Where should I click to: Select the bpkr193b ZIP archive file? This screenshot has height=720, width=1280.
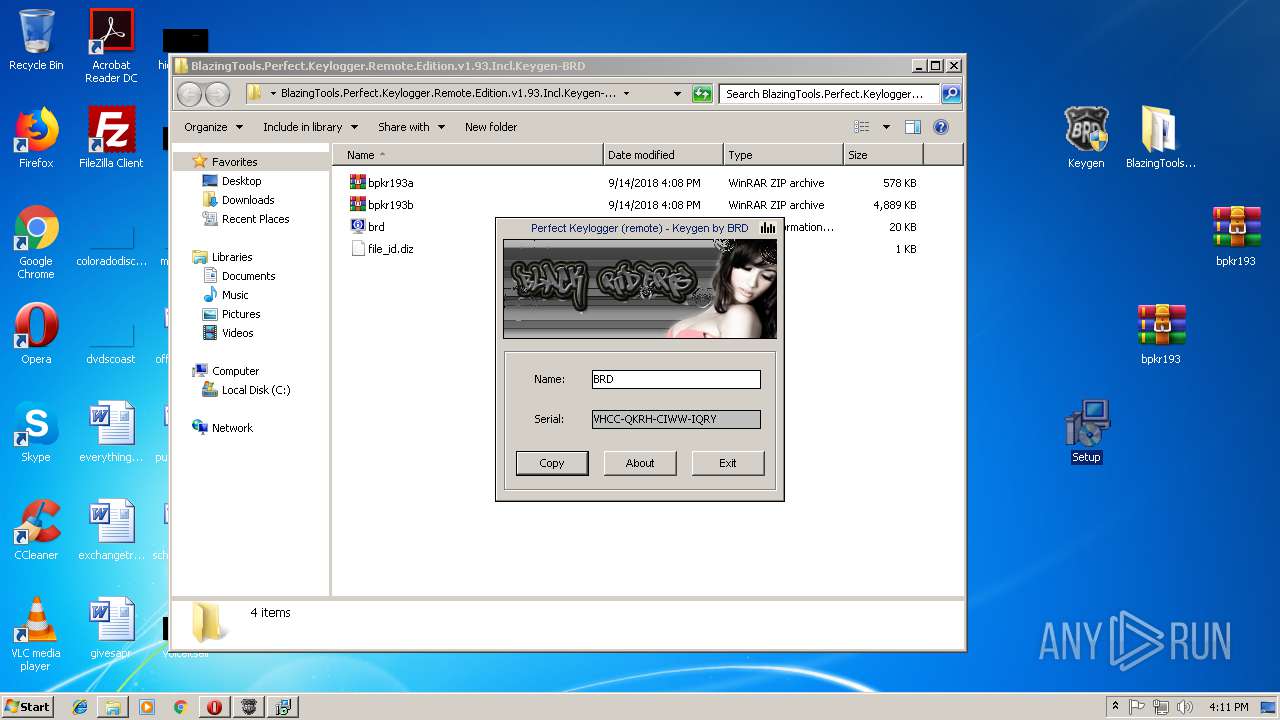click(x=390, y=205)
